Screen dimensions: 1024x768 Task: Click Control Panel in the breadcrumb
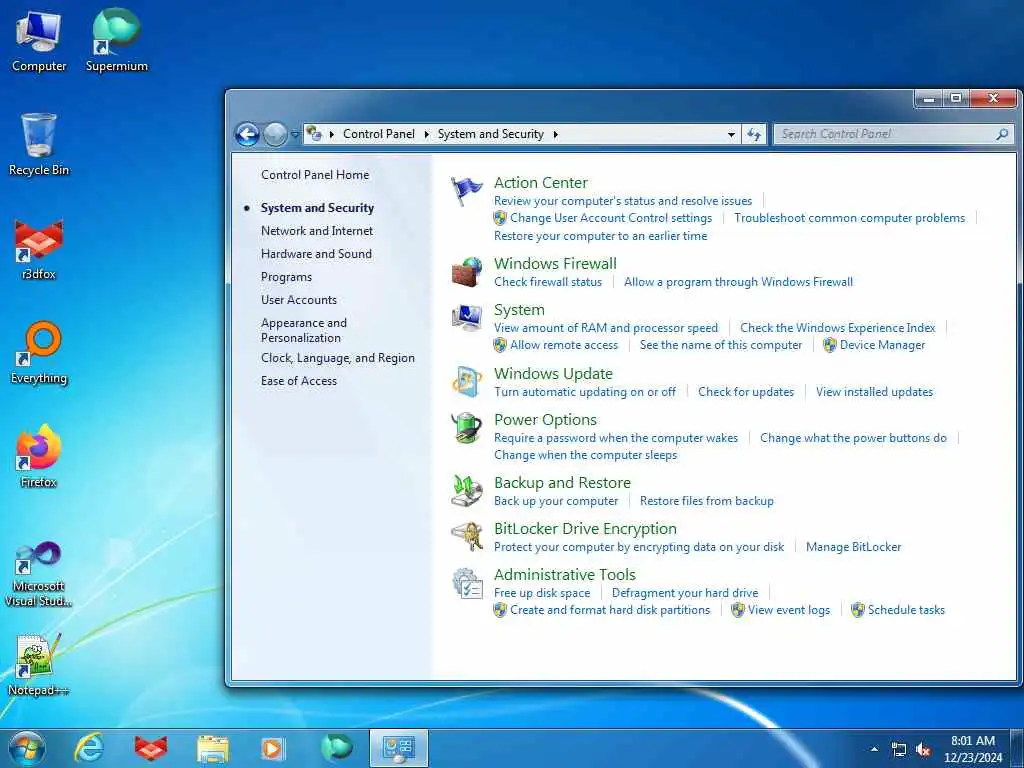(x=379, y=134)
